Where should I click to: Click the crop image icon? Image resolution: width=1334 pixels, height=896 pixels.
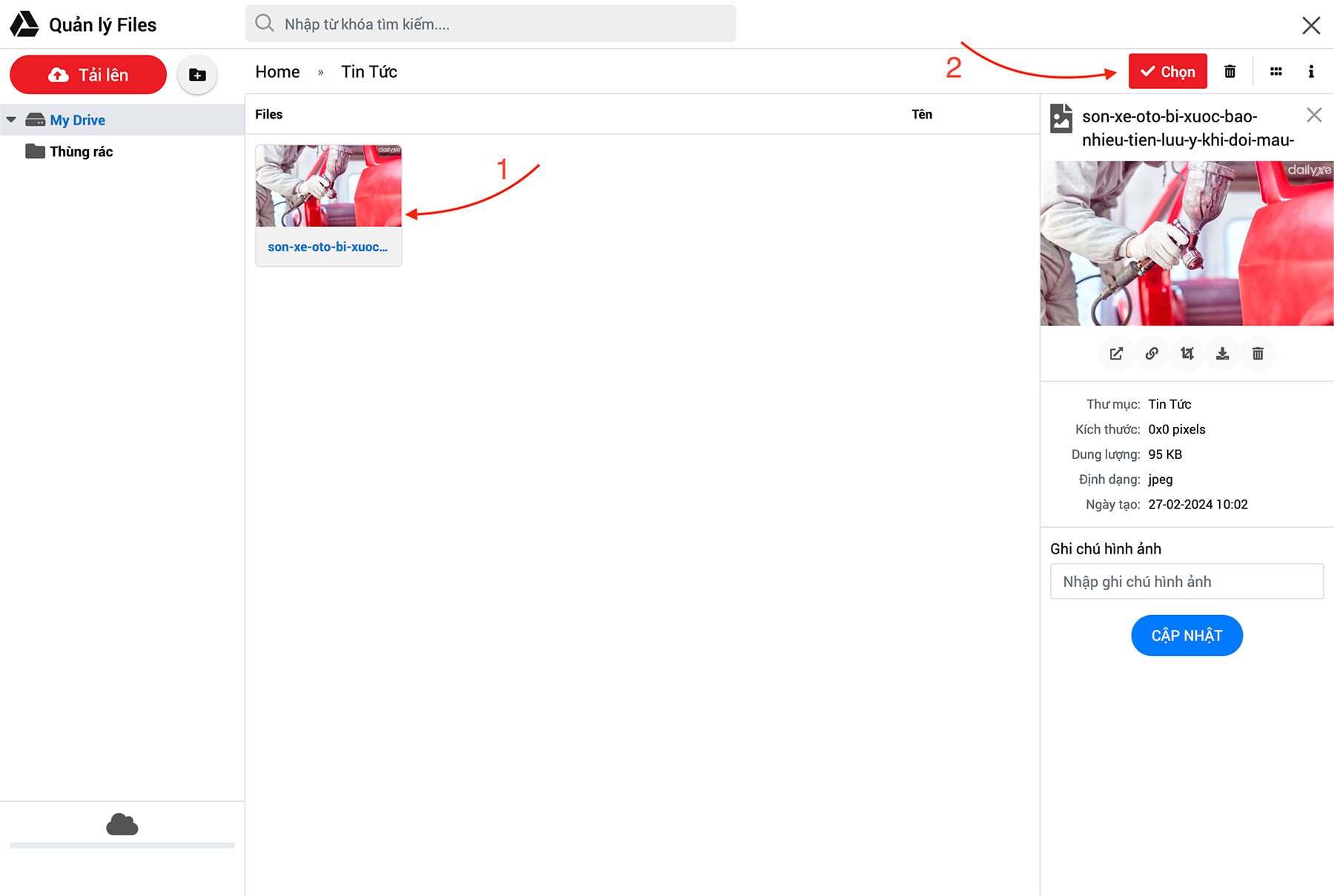[x=1187, y=354]
